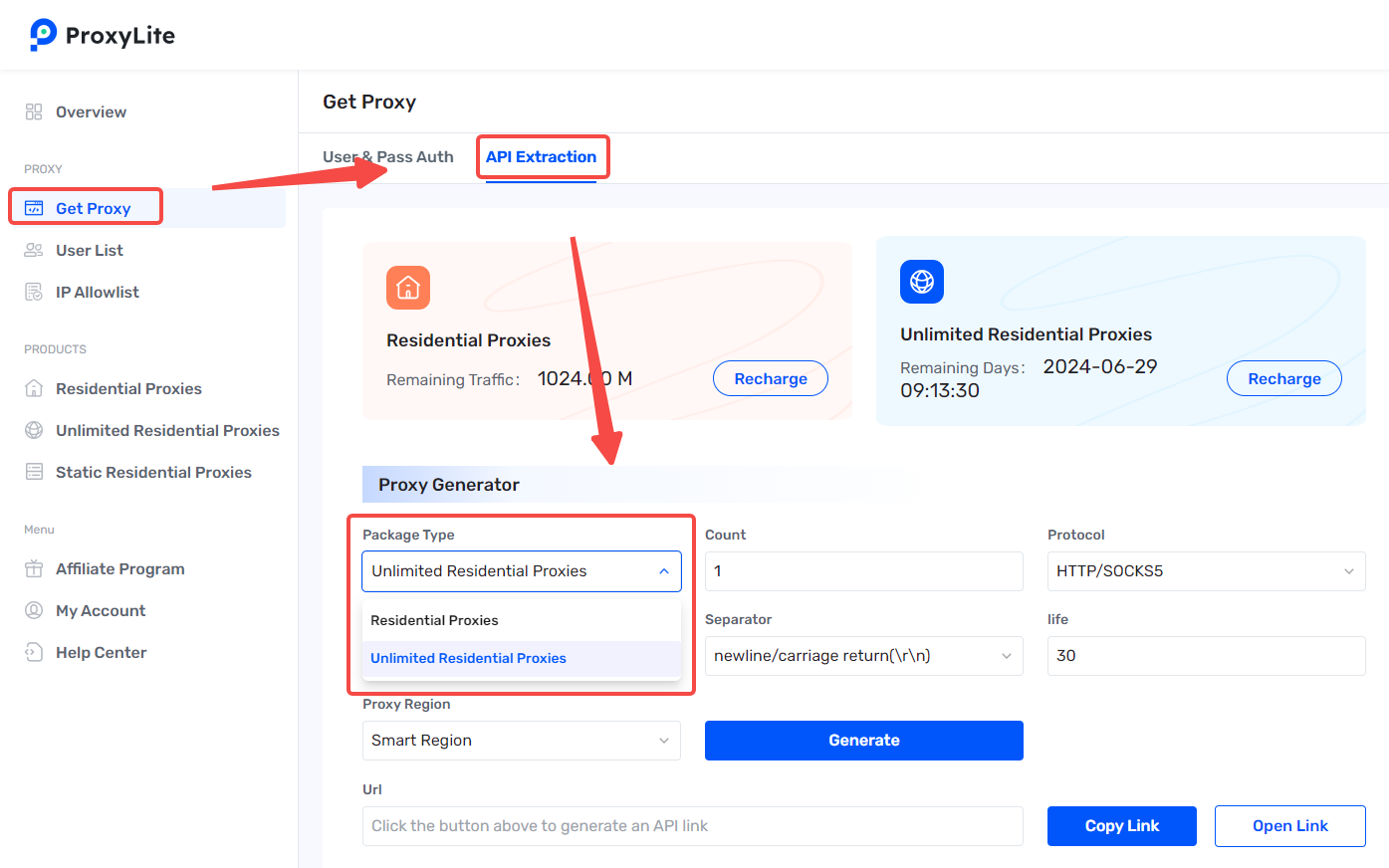Click the My Account user icon
Viewport: 1389px width, 868px height.
click(34, 610)
